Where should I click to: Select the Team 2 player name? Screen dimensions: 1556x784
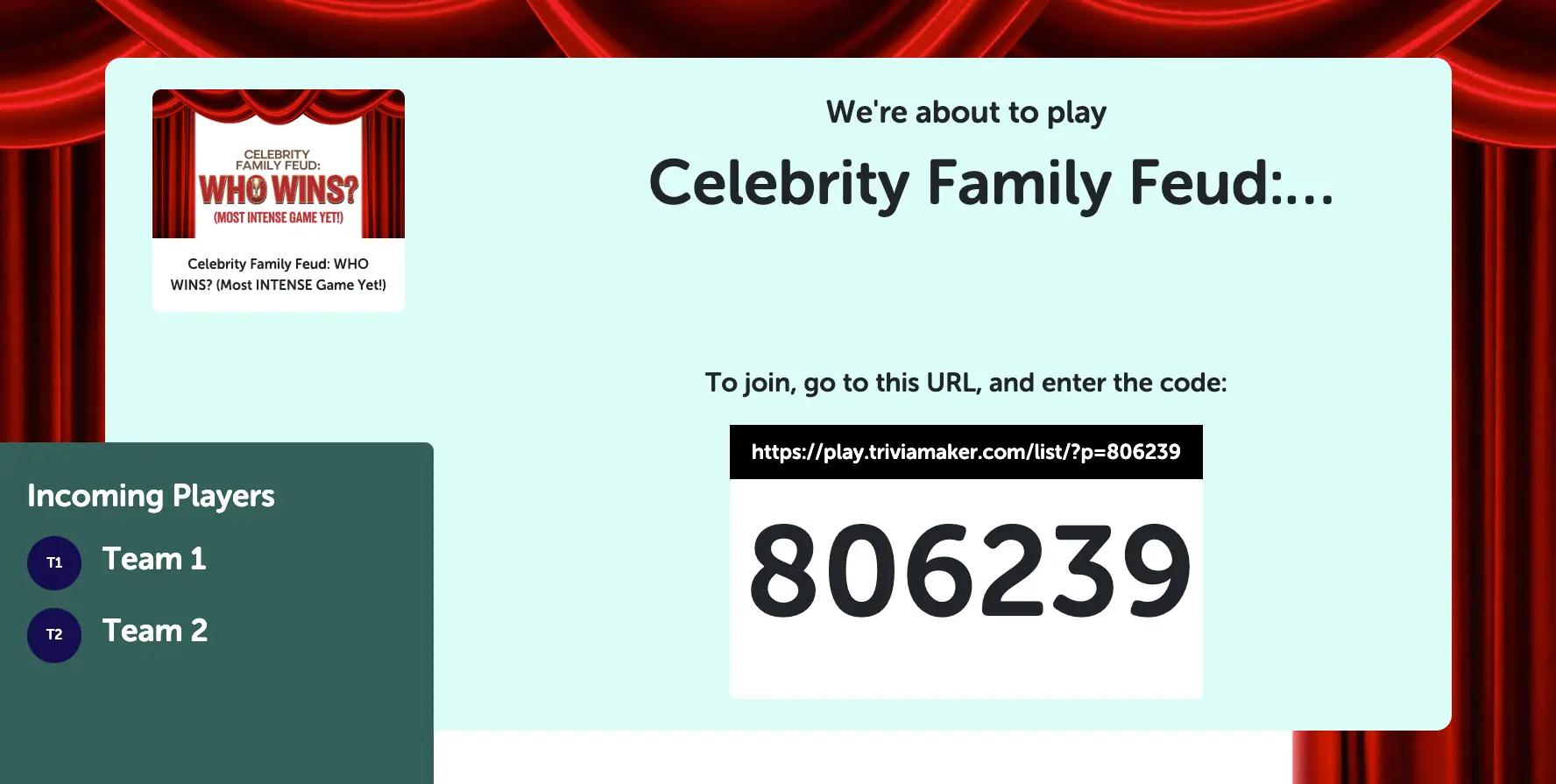coord(155,632)
